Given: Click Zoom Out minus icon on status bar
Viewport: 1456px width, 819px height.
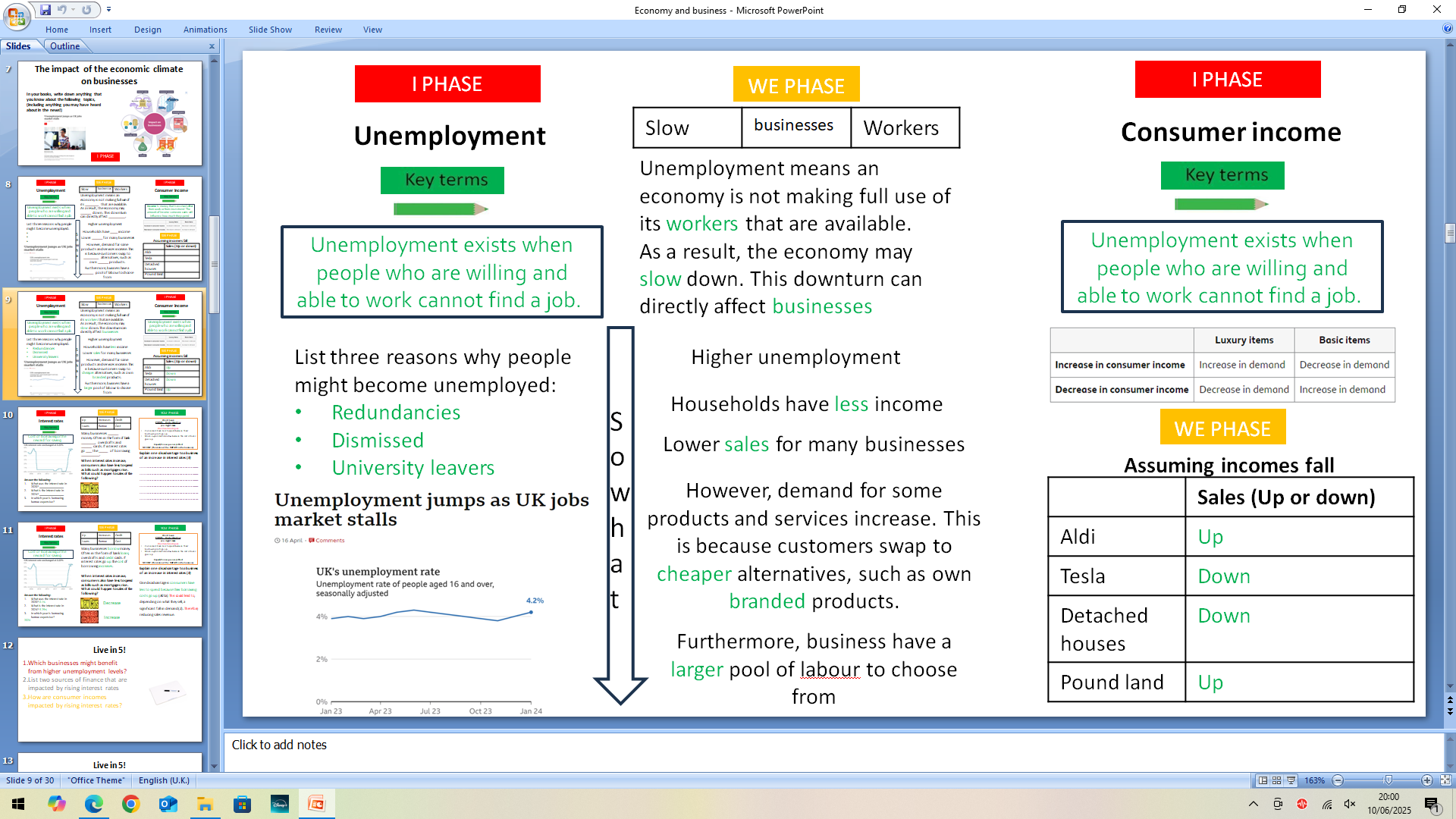Looking at the screenshot, I should [1338, 780].
